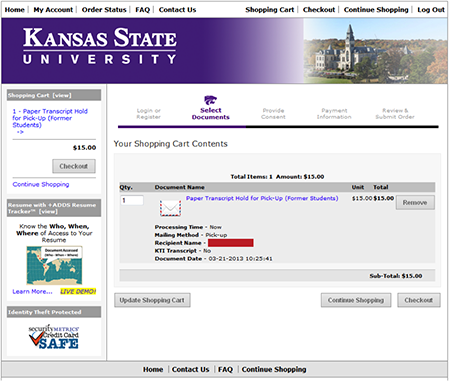Click the Your Shopping Cart Contents heading
This screenshot has height=381, width=450.
click(x=170, y=144)
